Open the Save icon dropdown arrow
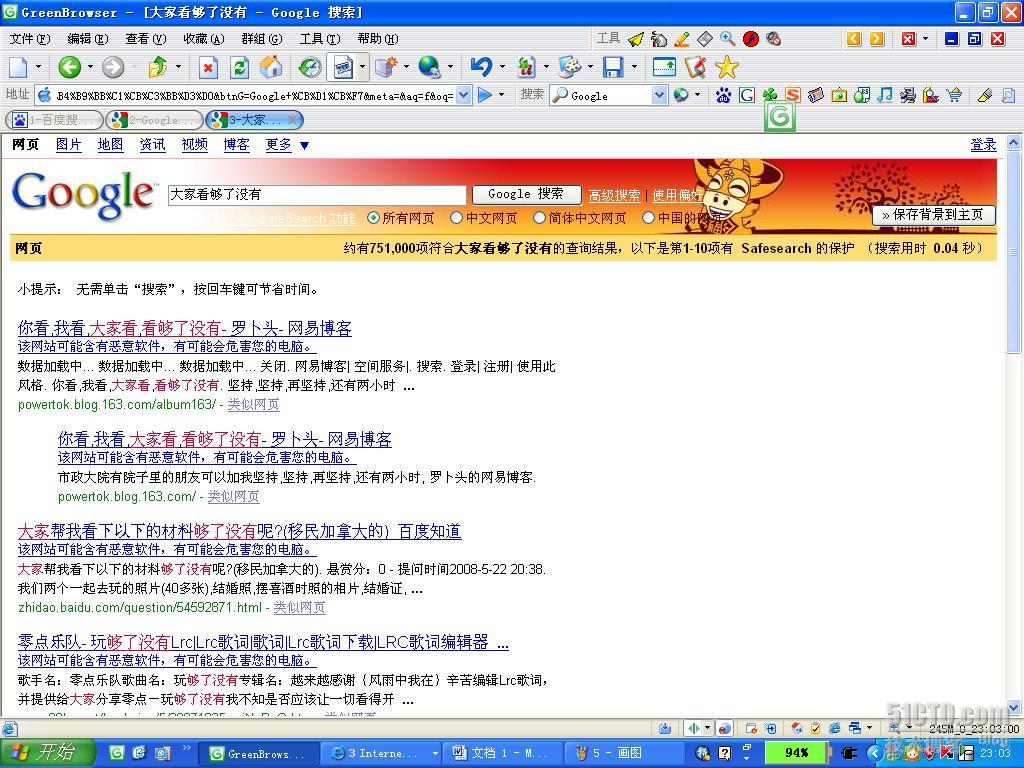Image resolution: width=1024 pixels, height=768 pixels. click(634, 67)
